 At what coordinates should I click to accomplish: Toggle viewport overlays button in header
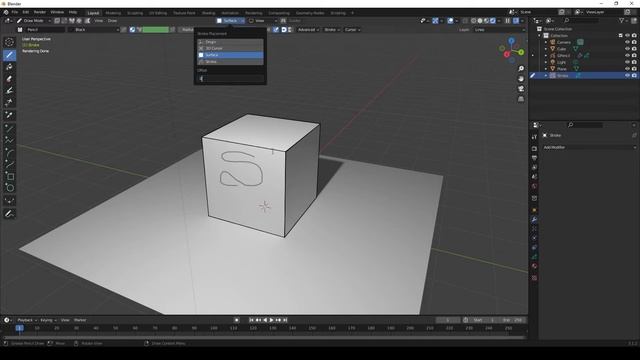pyautogui.click(x=450, y=20)
